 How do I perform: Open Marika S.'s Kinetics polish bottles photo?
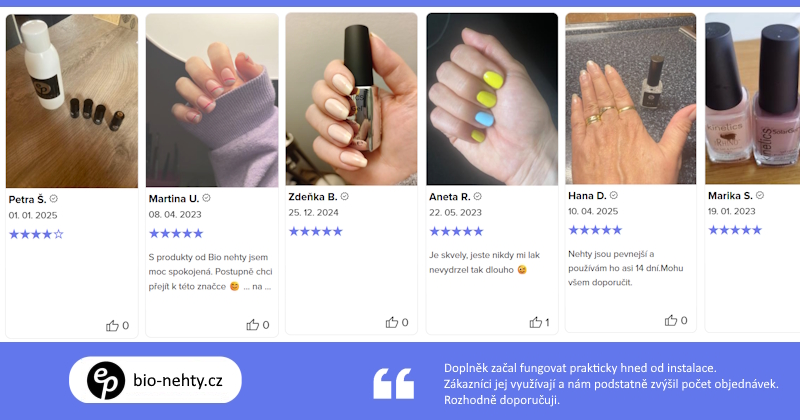753,98
